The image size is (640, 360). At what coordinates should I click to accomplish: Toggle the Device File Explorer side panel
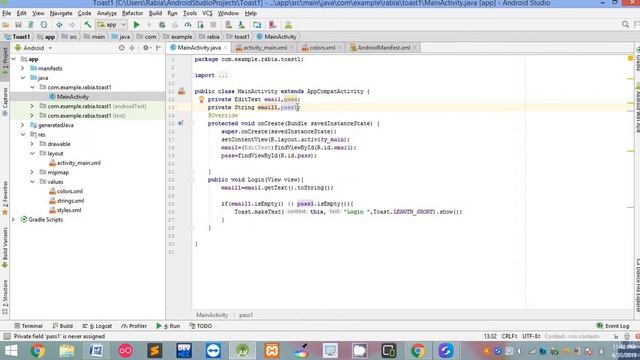(x=637, y=285)
